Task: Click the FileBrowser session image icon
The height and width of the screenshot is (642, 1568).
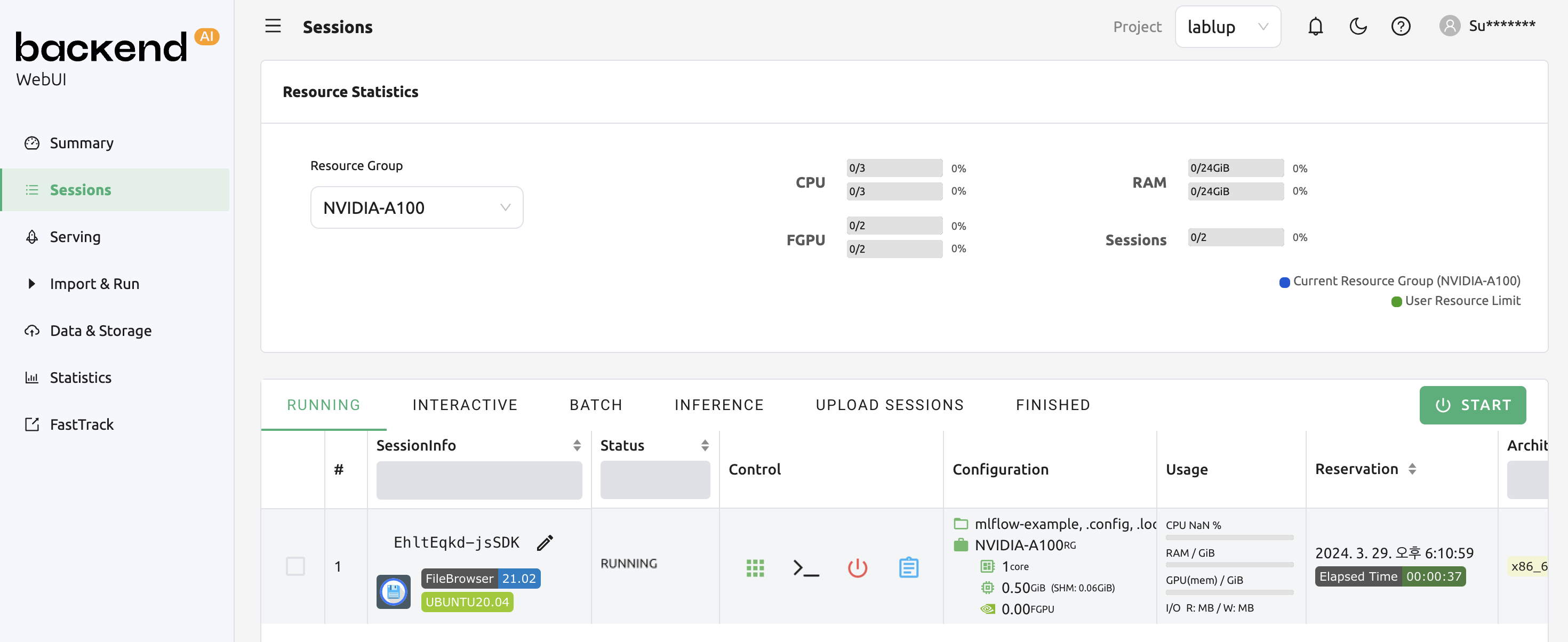Action: pyautogui.click(x=393, y=591)
